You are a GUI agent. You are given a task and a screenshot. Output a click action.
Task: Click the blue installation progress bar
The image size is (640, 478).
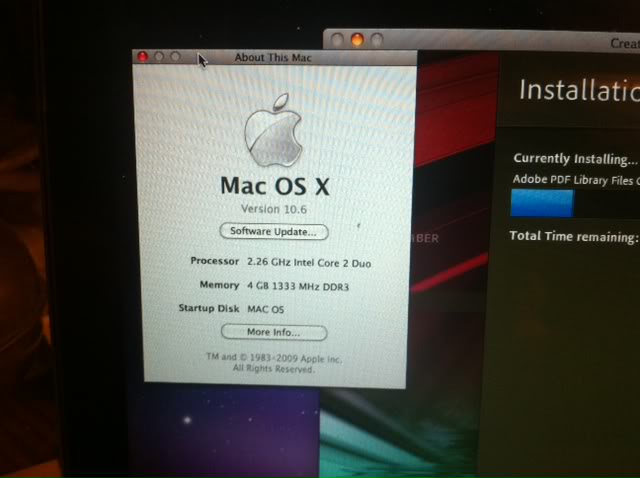click(x=542, y=203)
